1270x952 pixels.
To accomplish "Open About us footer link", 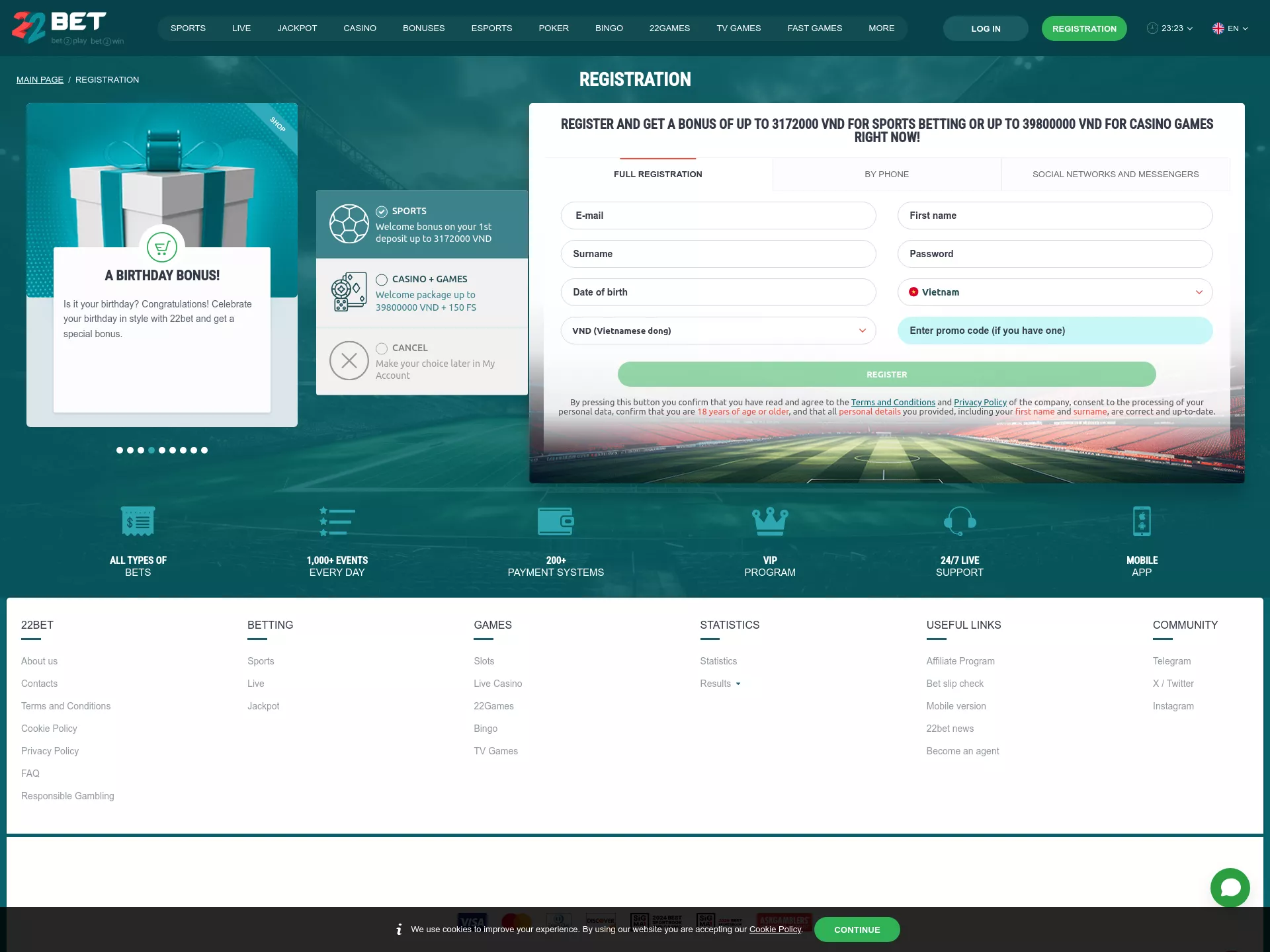I will click(x=39, y=661).
